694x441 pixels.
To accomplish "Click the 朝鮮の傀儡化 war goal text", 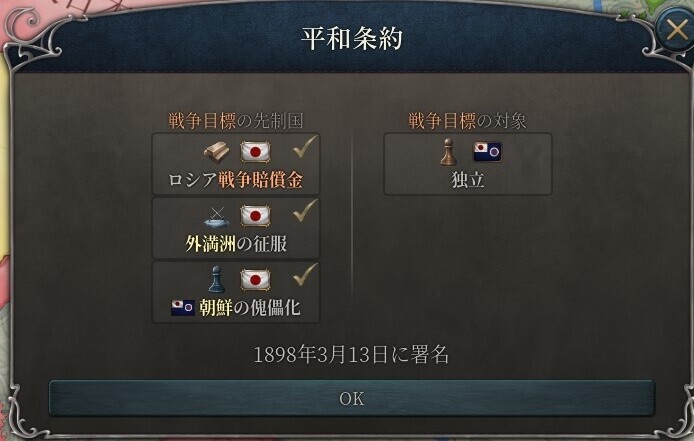I will pyautogui.click(x=250, y=308).
